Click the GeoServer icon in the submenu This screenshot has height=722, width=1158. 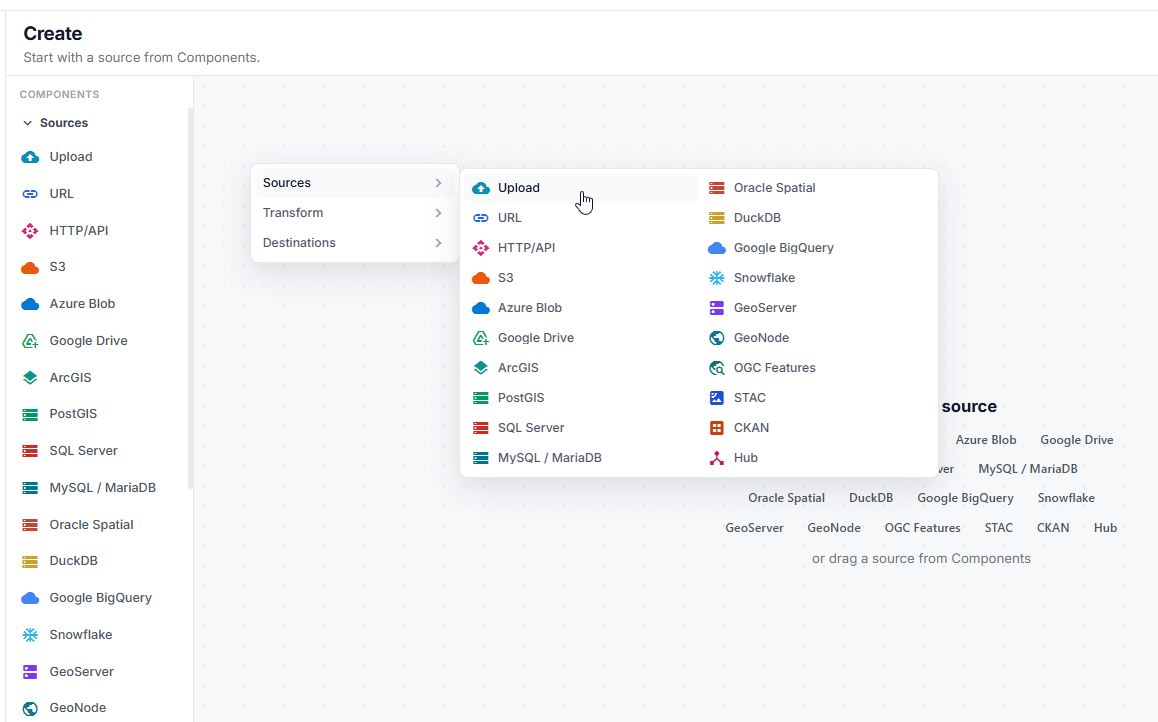716,308
